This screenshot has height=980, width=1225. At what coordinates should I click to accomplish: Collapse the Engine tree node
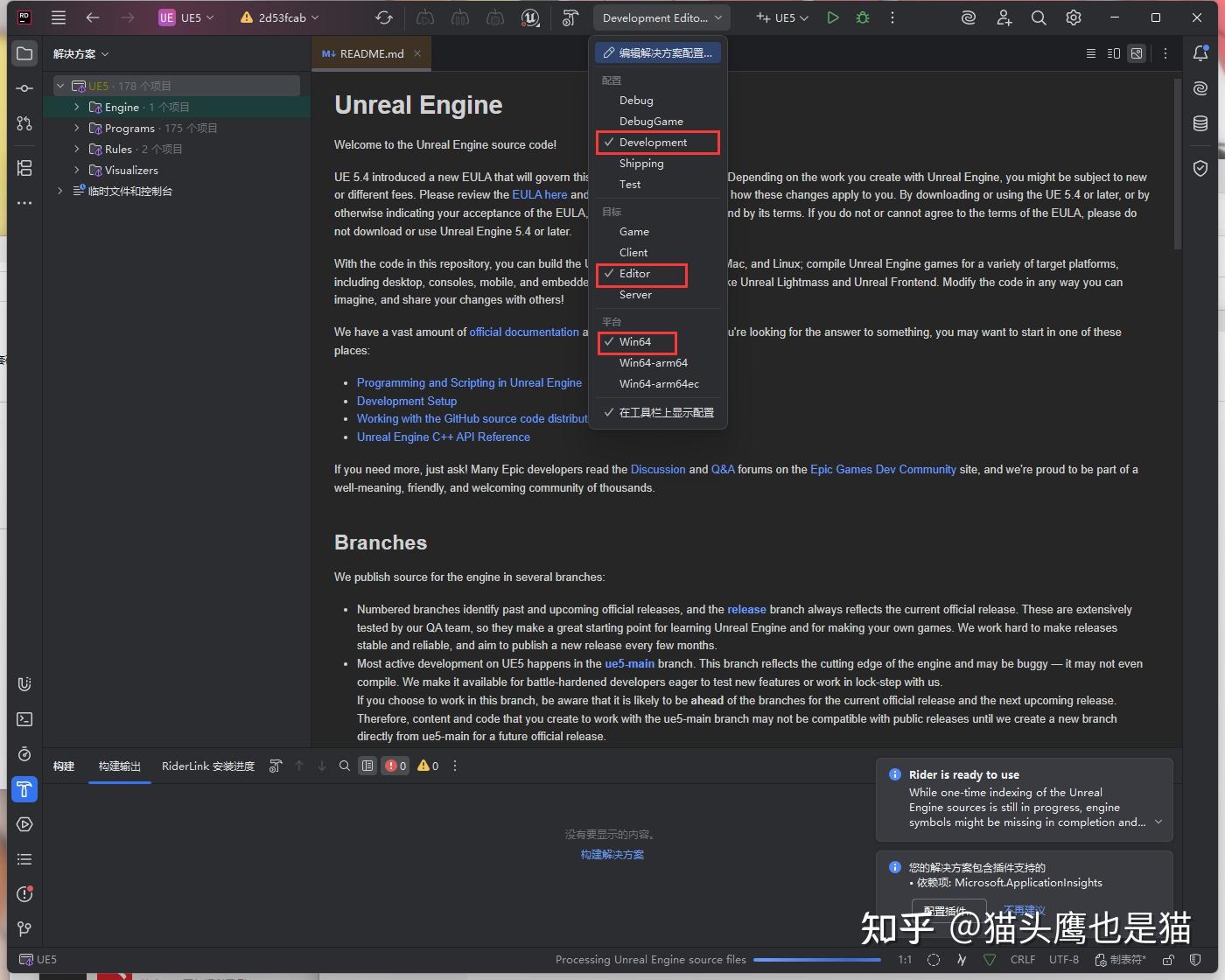tap(77, 107)
